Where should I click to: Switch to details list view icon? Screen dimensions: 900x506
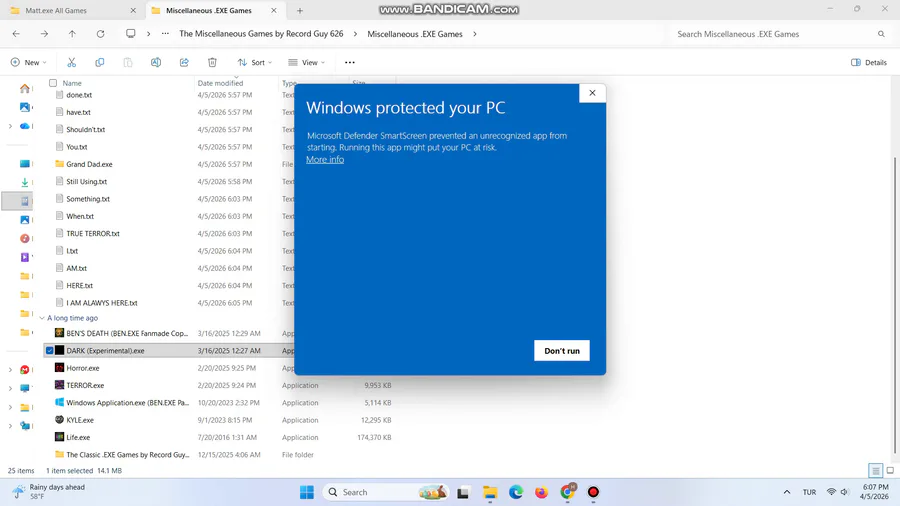[875, 470]
